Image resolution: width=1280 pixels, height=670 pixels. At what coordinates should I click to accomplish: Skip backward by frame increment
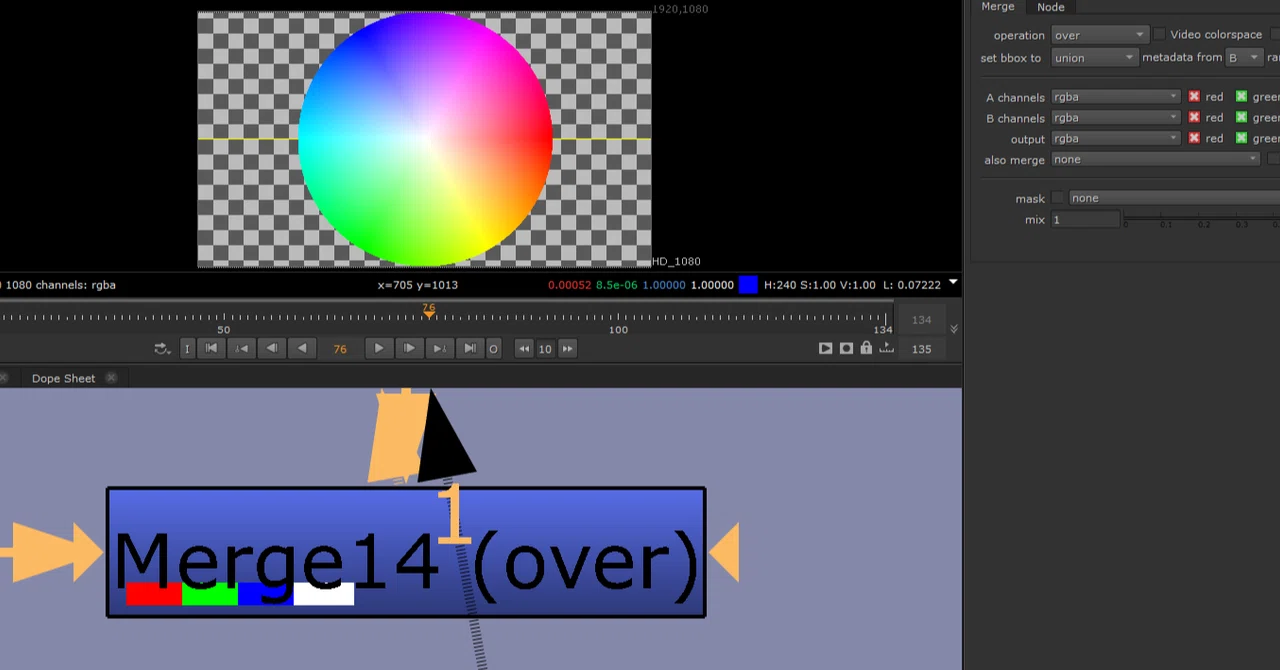[524, 348]
